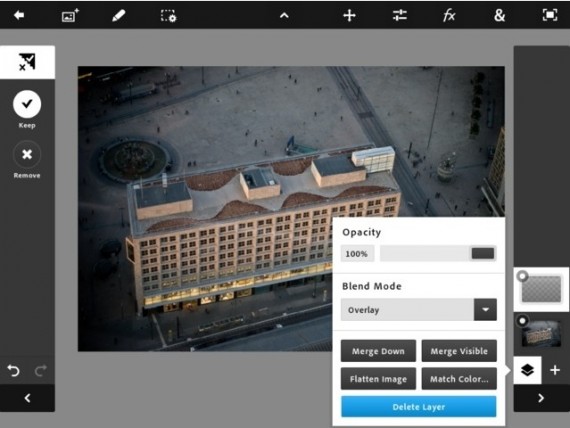Open the fx effects menu
This screenshot has height=428, width=570.
[449, 16]
